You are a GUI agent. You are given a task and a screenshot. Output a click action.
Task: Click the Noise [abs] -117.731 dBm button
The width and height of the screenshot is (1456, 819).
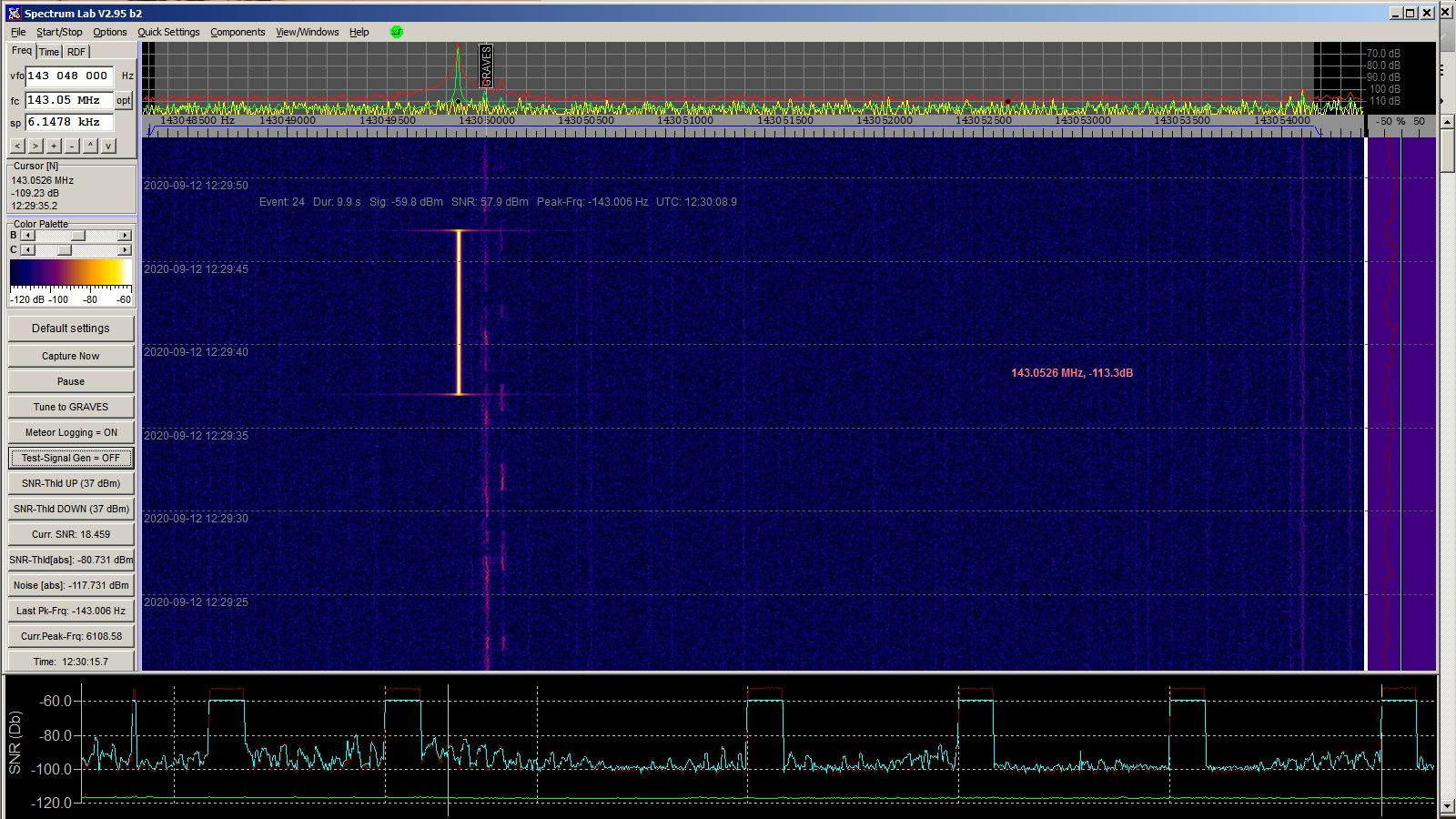point(71,585)
